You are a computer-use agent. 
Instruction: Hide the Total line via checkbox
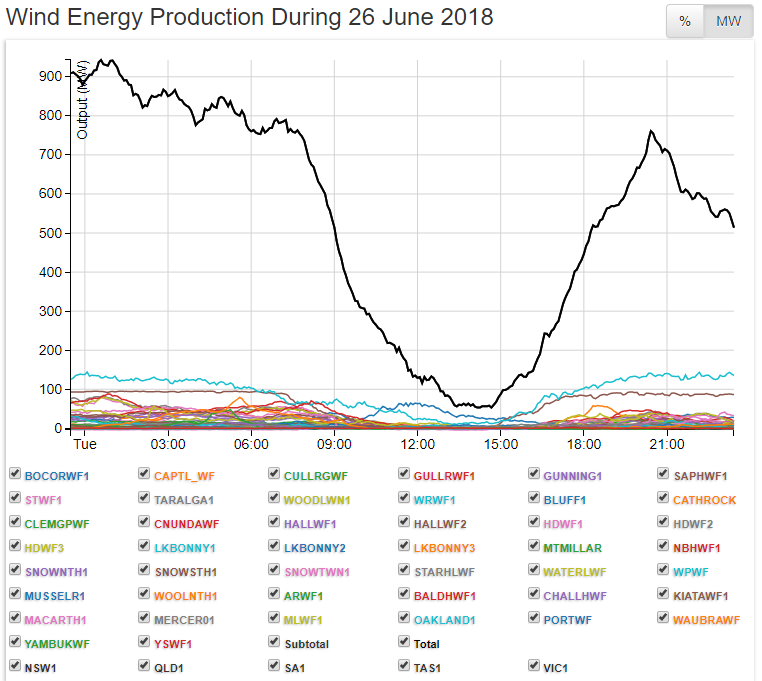coord(404,643)
